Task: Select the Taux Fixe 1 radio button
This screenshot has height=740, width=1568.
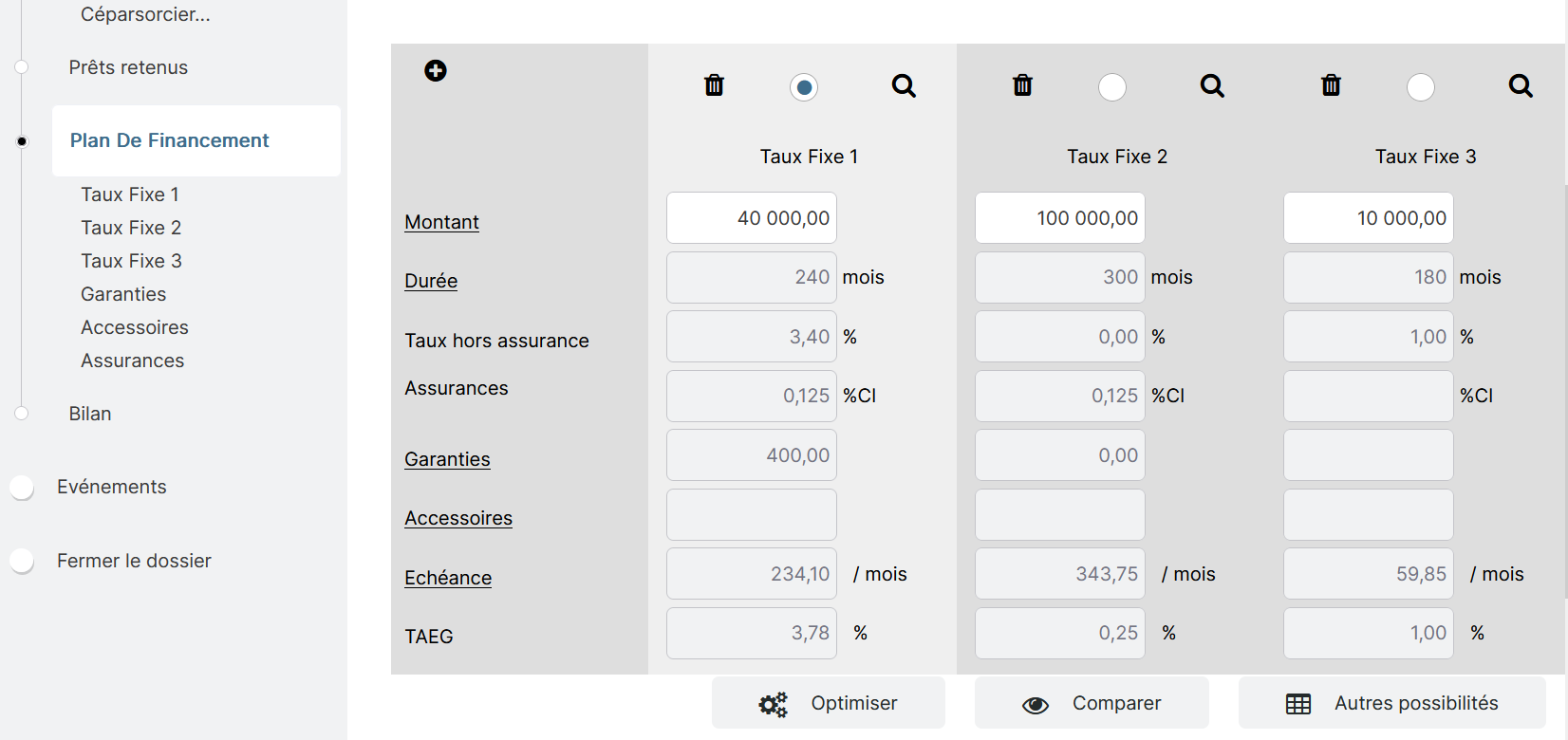Action: (x=804, y=87)
